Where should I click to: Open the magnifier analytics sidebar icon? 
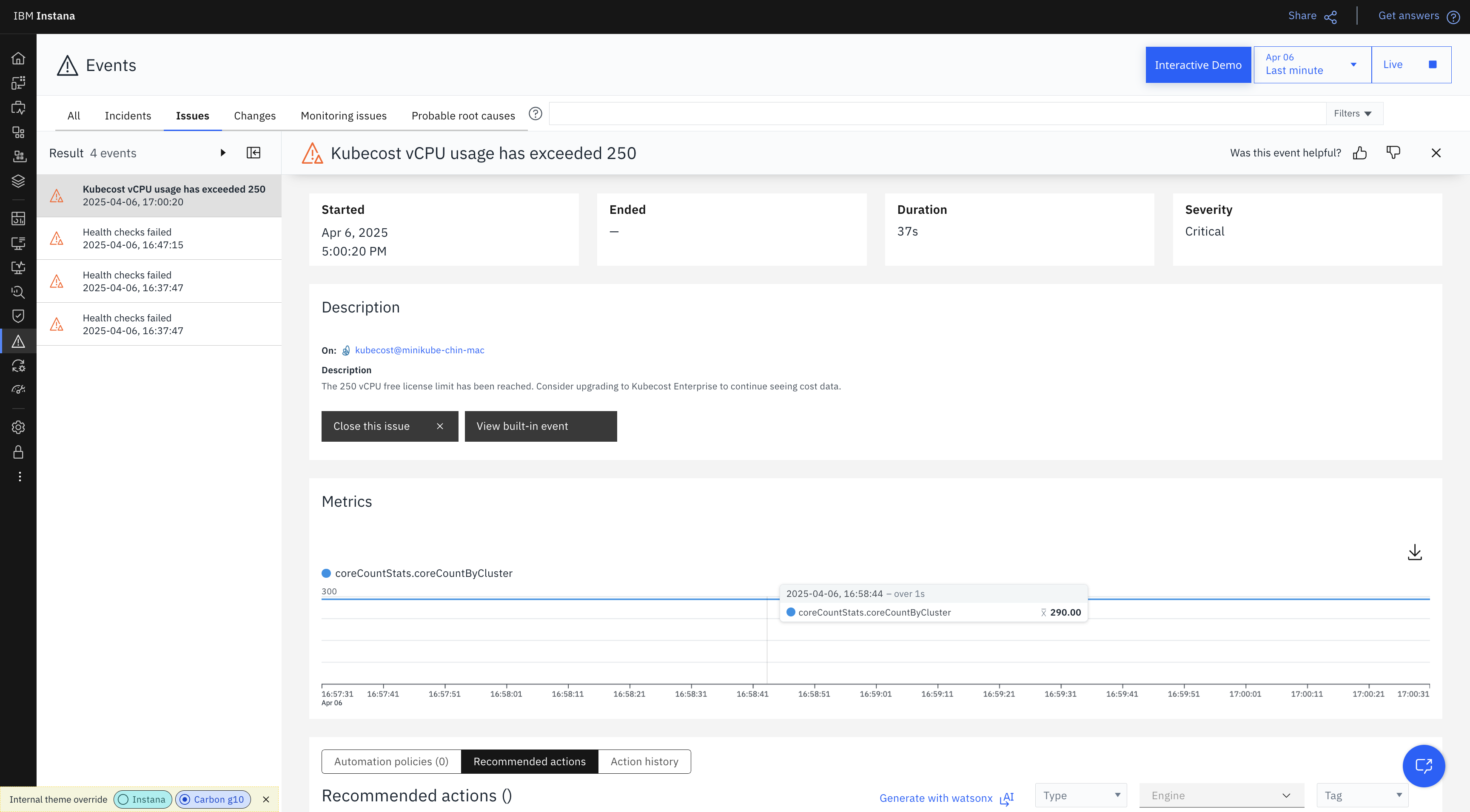coord(18,292)
